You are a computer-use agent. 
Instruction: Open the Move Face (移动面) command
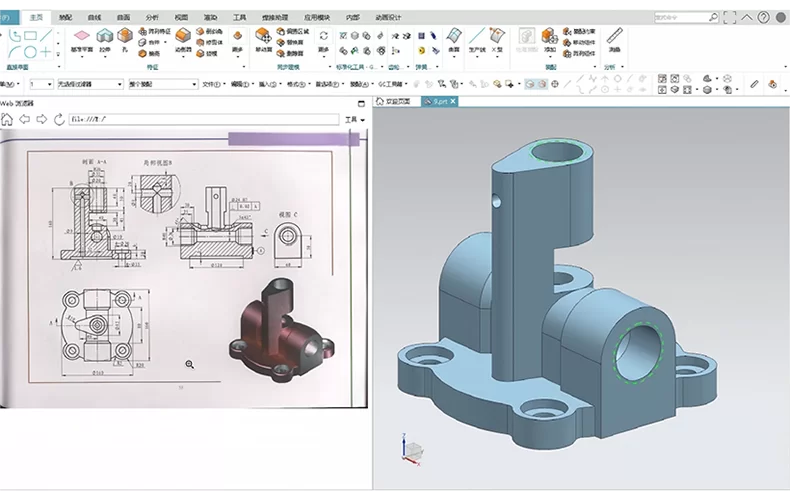coord(263,37)
